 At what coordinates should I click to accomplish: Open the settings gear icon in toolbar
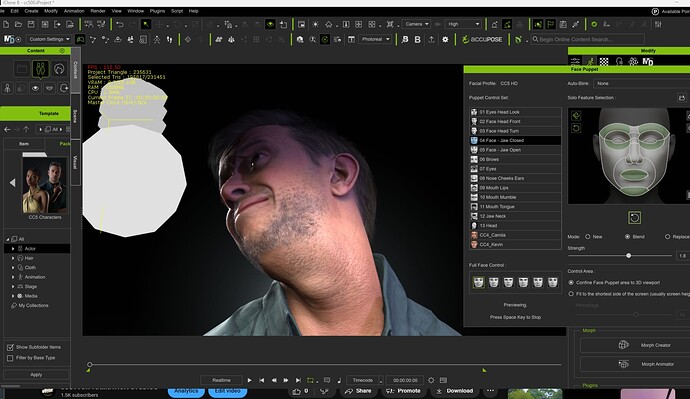pos(445,40)
